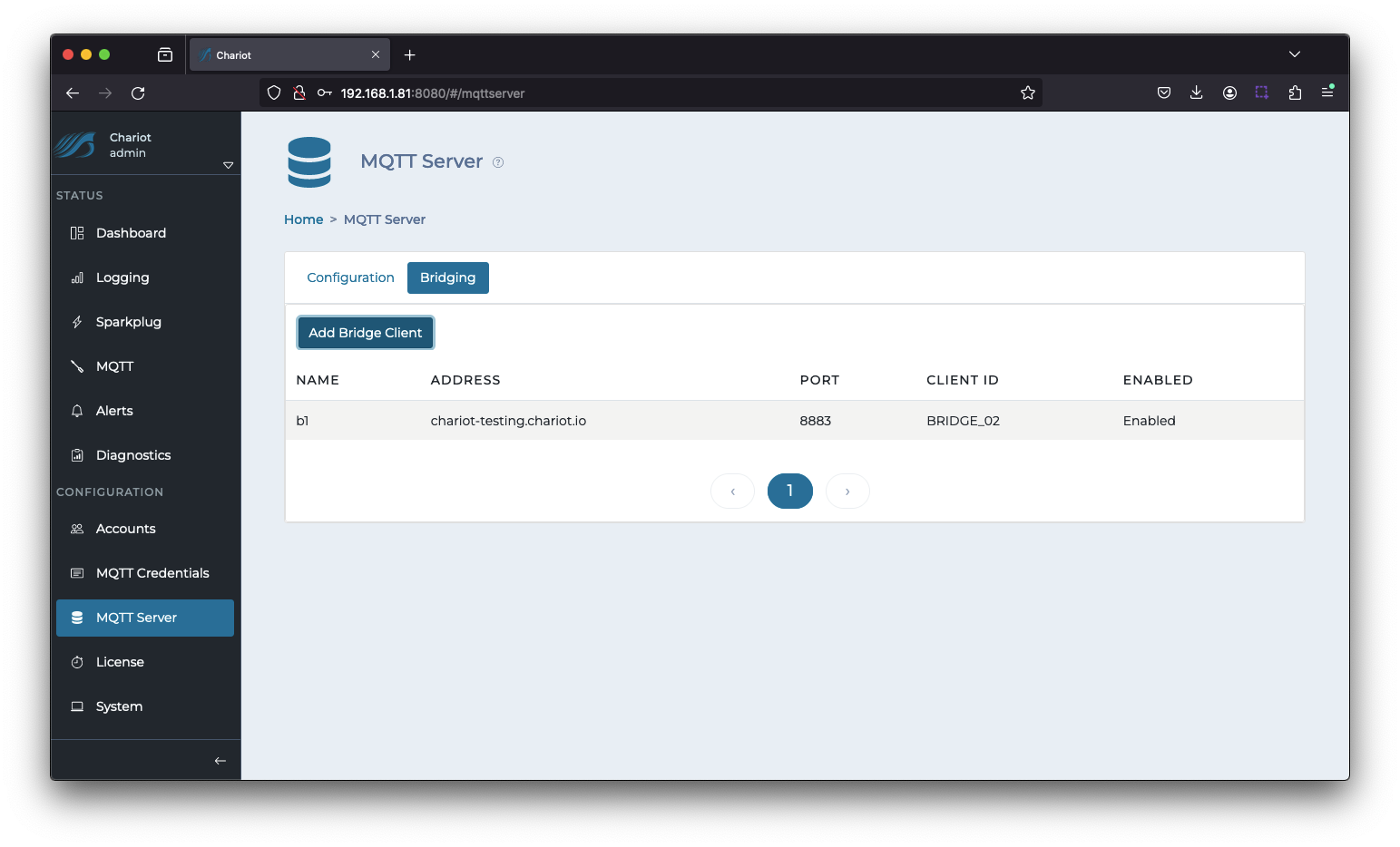The height and width of the screenshot is (847, 1400).
Task: Click the insecure connection padlock icon
Action: pyautogui.click(x=299, y=92)
